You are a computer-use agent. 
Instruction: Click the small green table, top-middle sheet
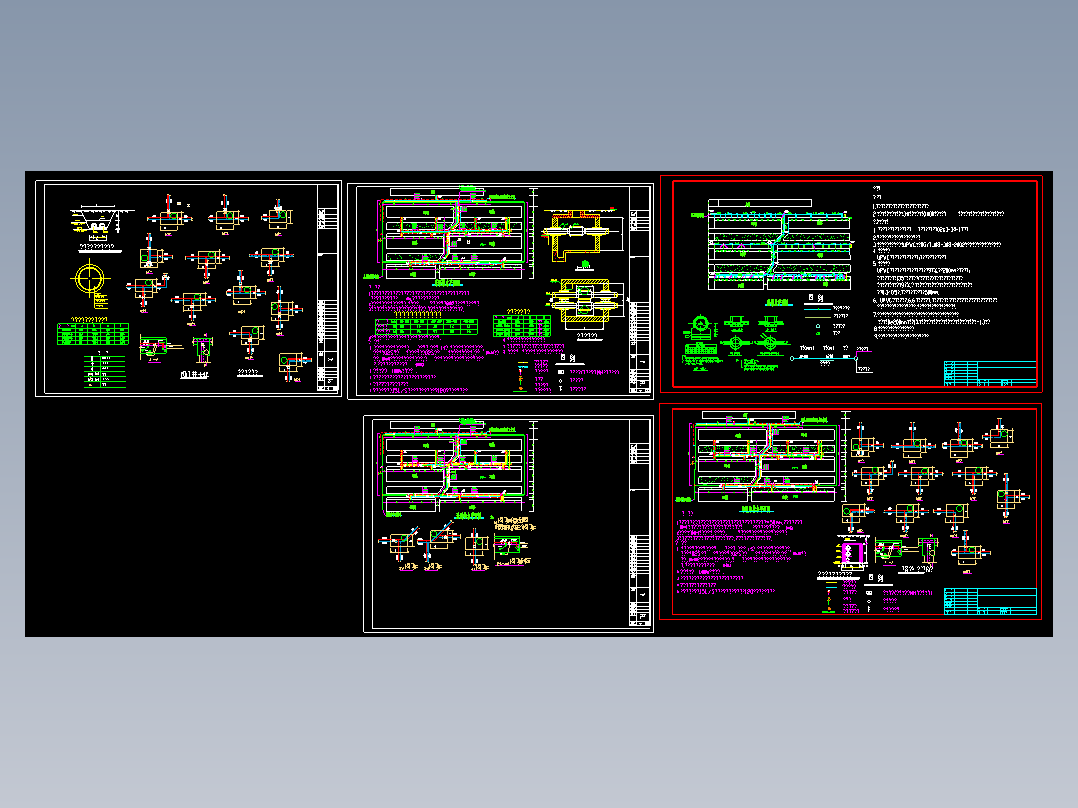point(522,324)
